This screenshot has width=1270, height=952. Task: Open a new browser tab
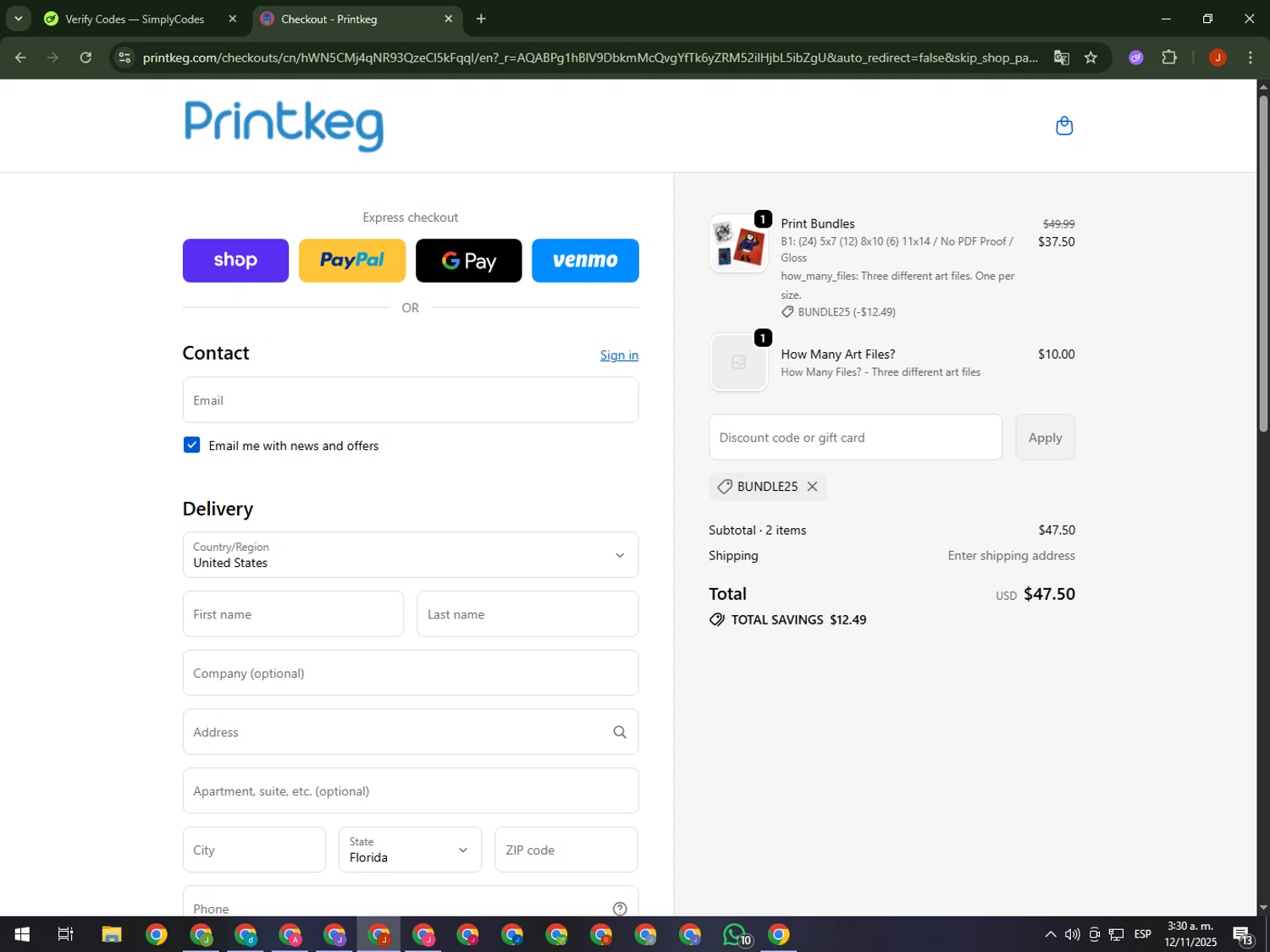click(x=481, y=19)
